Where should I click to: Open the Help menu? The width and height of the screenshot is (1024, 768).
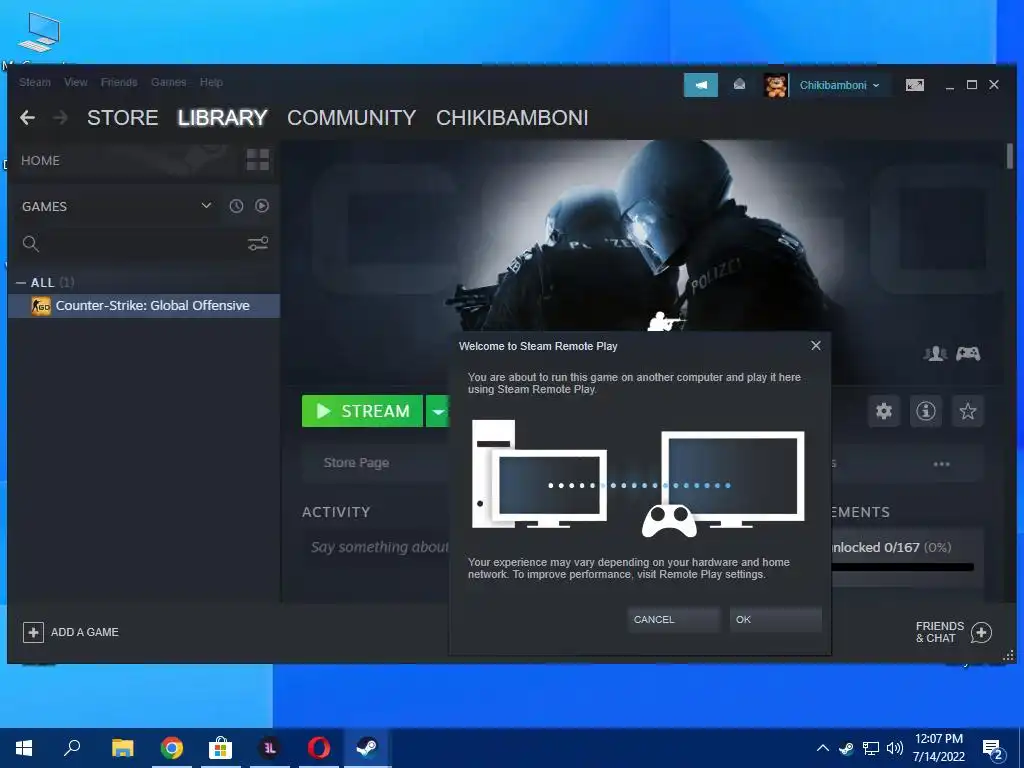[211, 82]
